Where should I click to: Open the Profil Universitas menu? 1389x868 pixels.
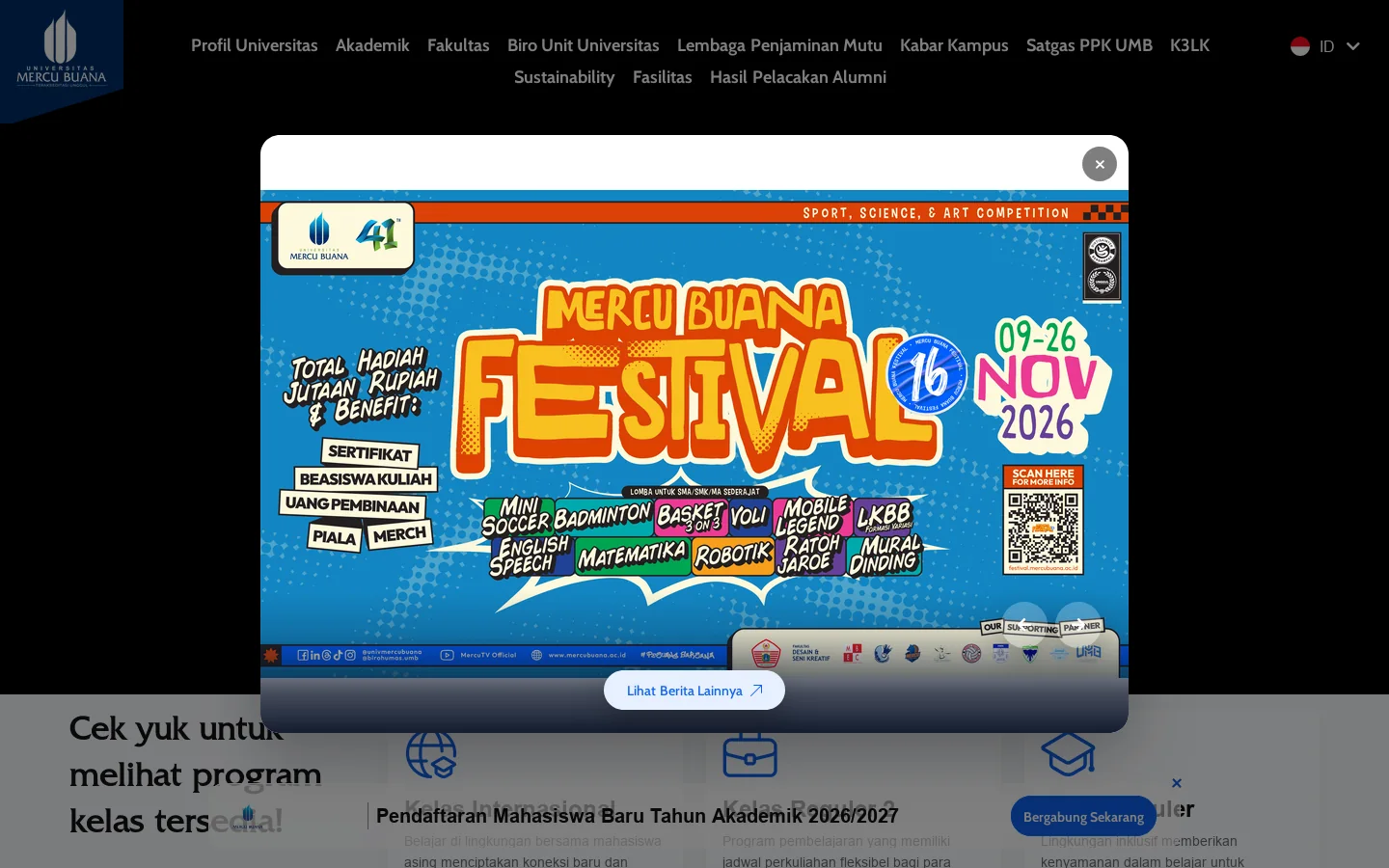click(x=255, y=45)
